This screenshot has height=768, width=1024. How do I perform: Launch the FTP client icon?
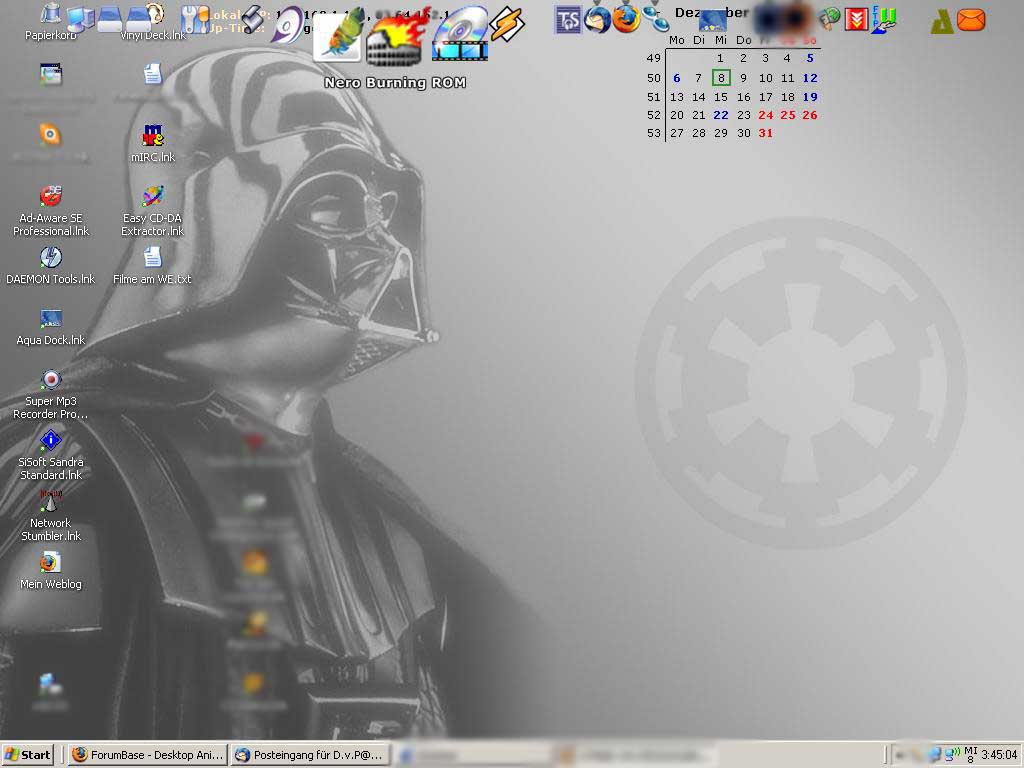tap(883, 20)
